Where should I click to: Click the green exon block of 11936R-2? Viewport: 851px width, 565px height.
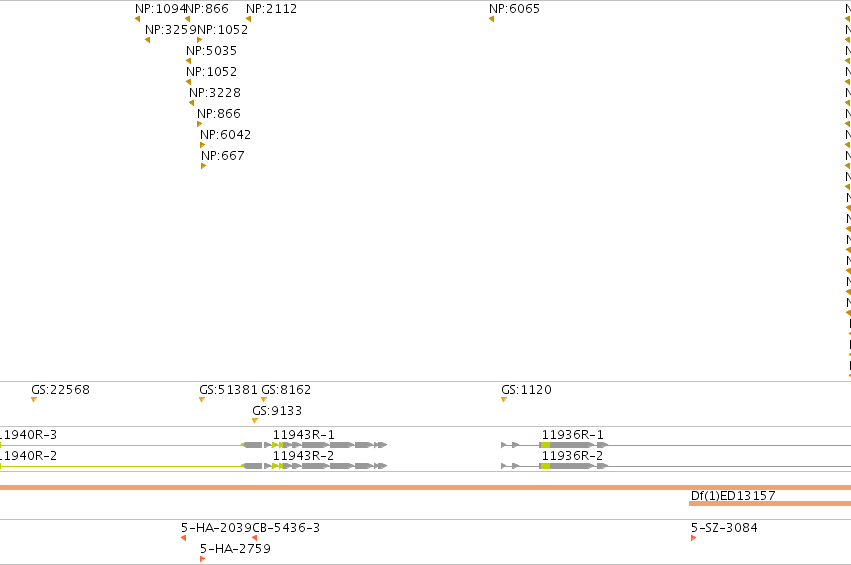[x=545, y=466]
